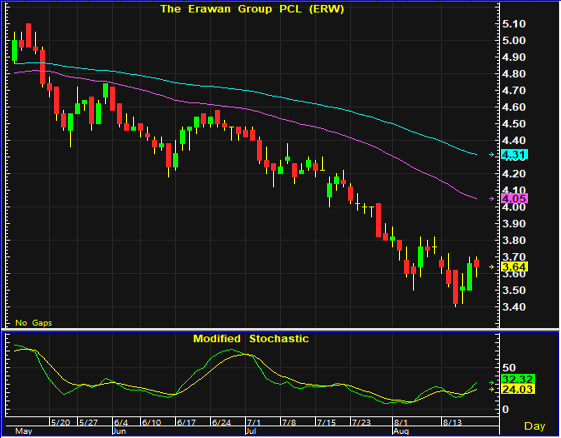
Task: Click the 4.50 price level on axis
Action: [514, 124]
